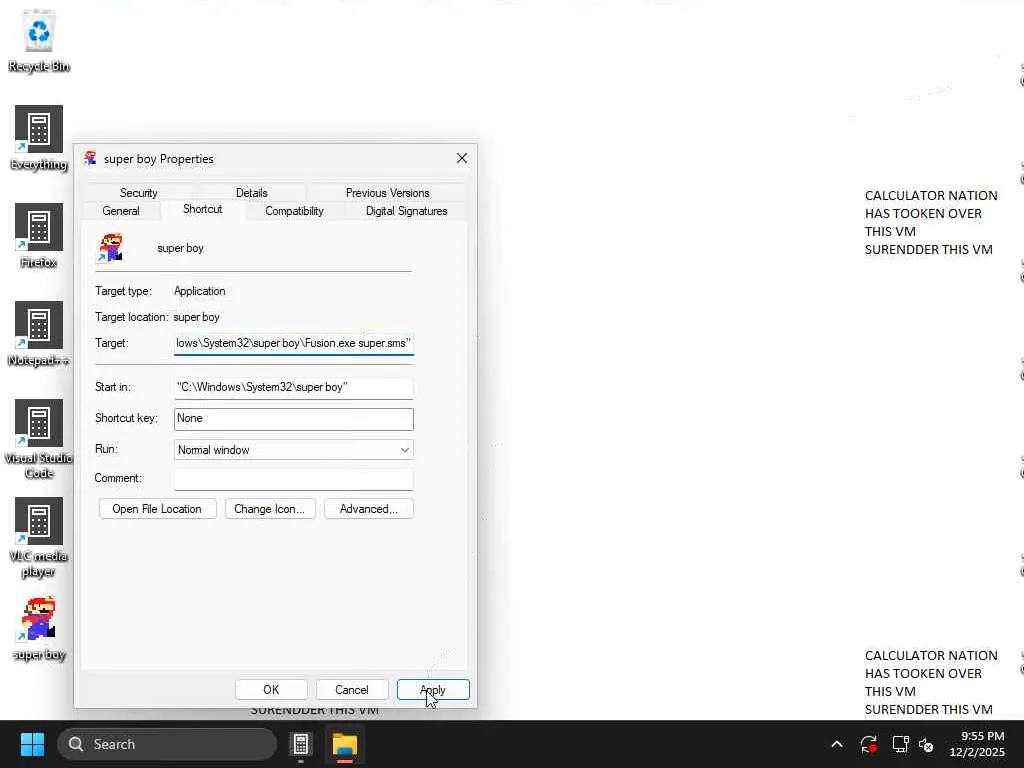
Task: Open the network display tray icon
Action: [901, 744]
